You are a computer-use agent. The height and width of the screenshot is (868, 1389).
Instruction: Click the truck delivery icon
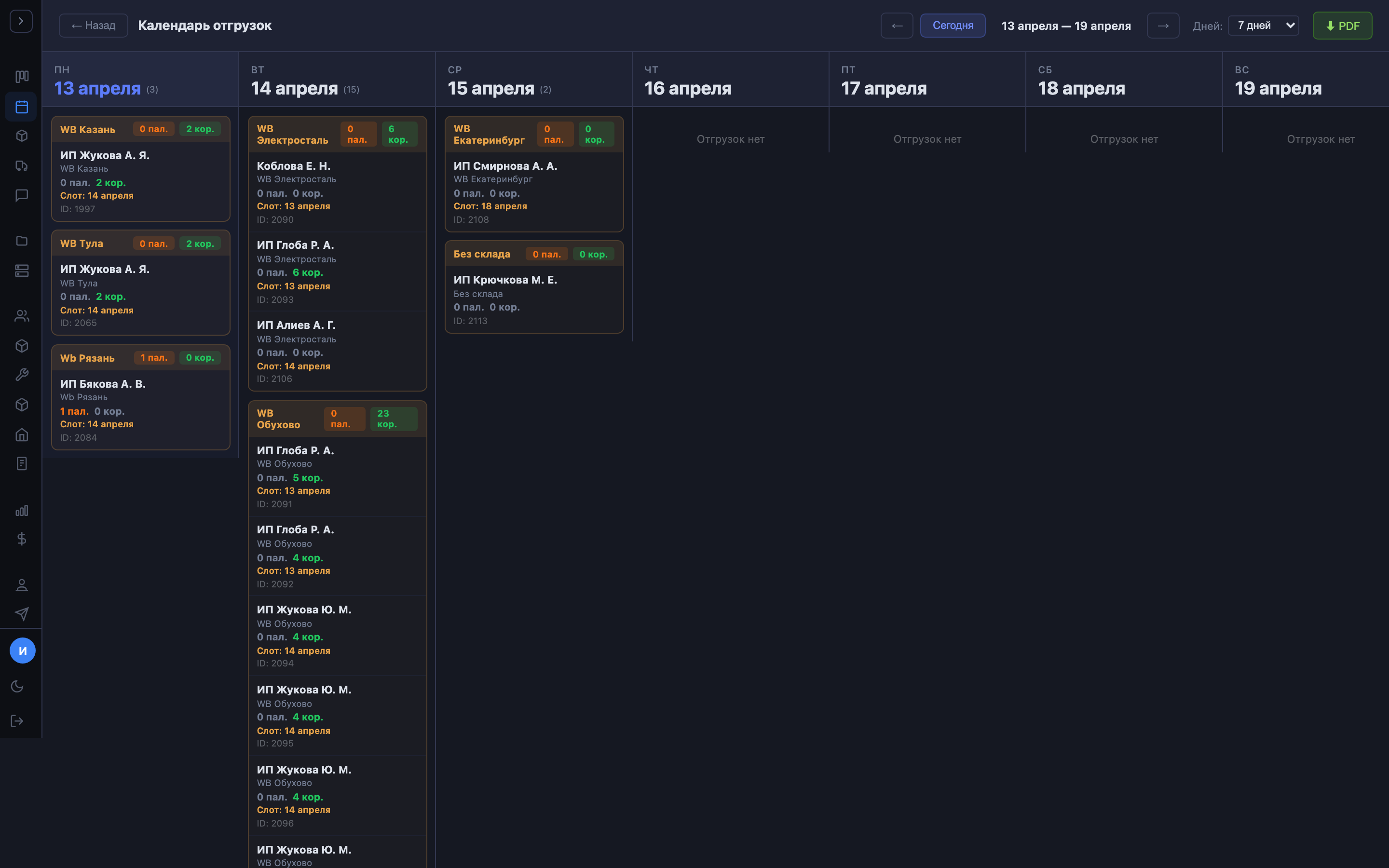click(22, 166)
